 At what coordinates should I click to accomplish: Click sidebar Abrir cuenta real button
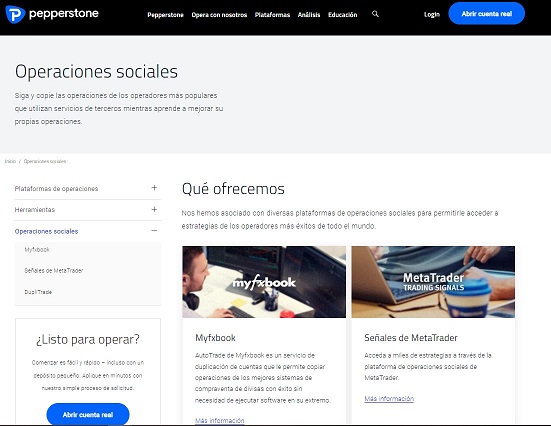[88, 414]
